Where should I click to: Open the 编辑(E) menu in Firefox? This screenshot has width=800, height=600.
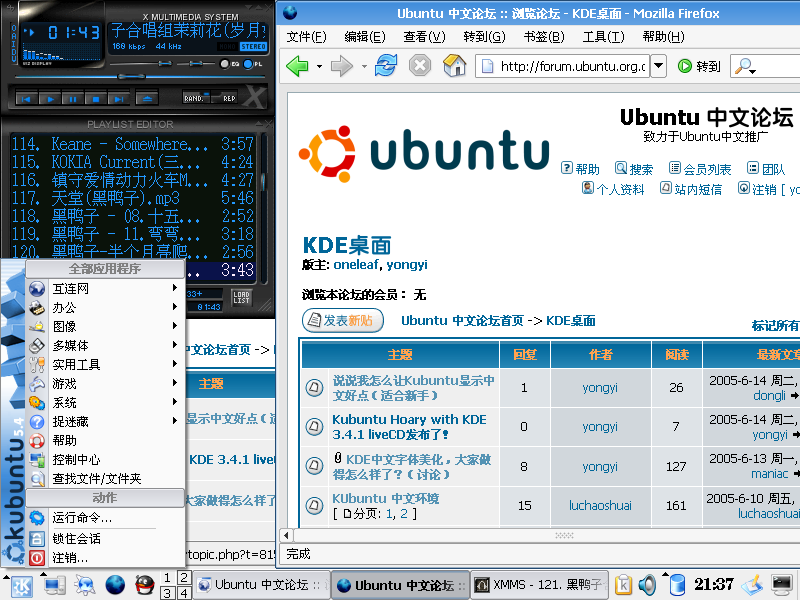(x=365, y=37)
